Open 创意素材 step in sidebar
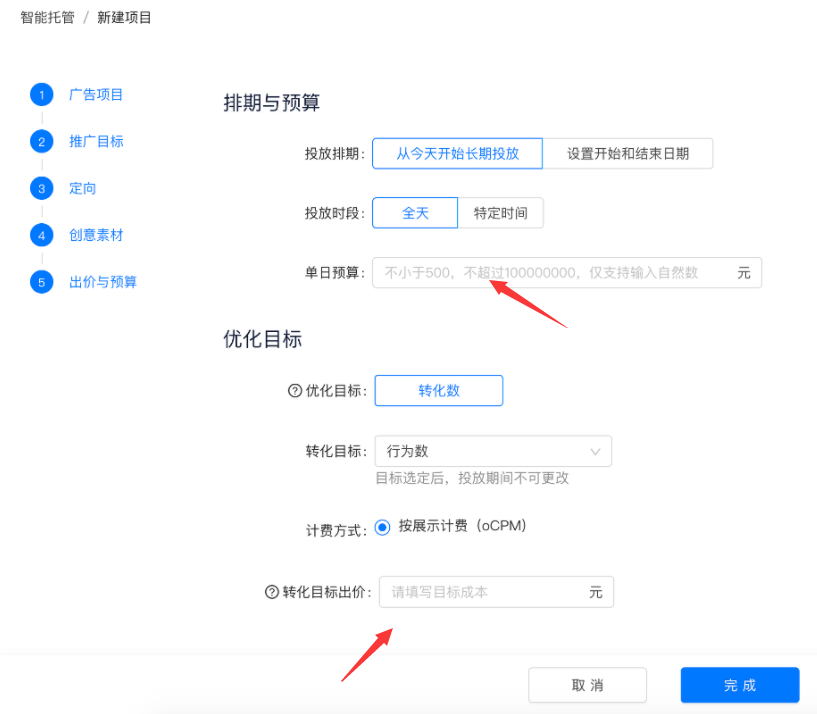Image resolution: width=817 pixels, height=714 pixels. coord(96,236)
